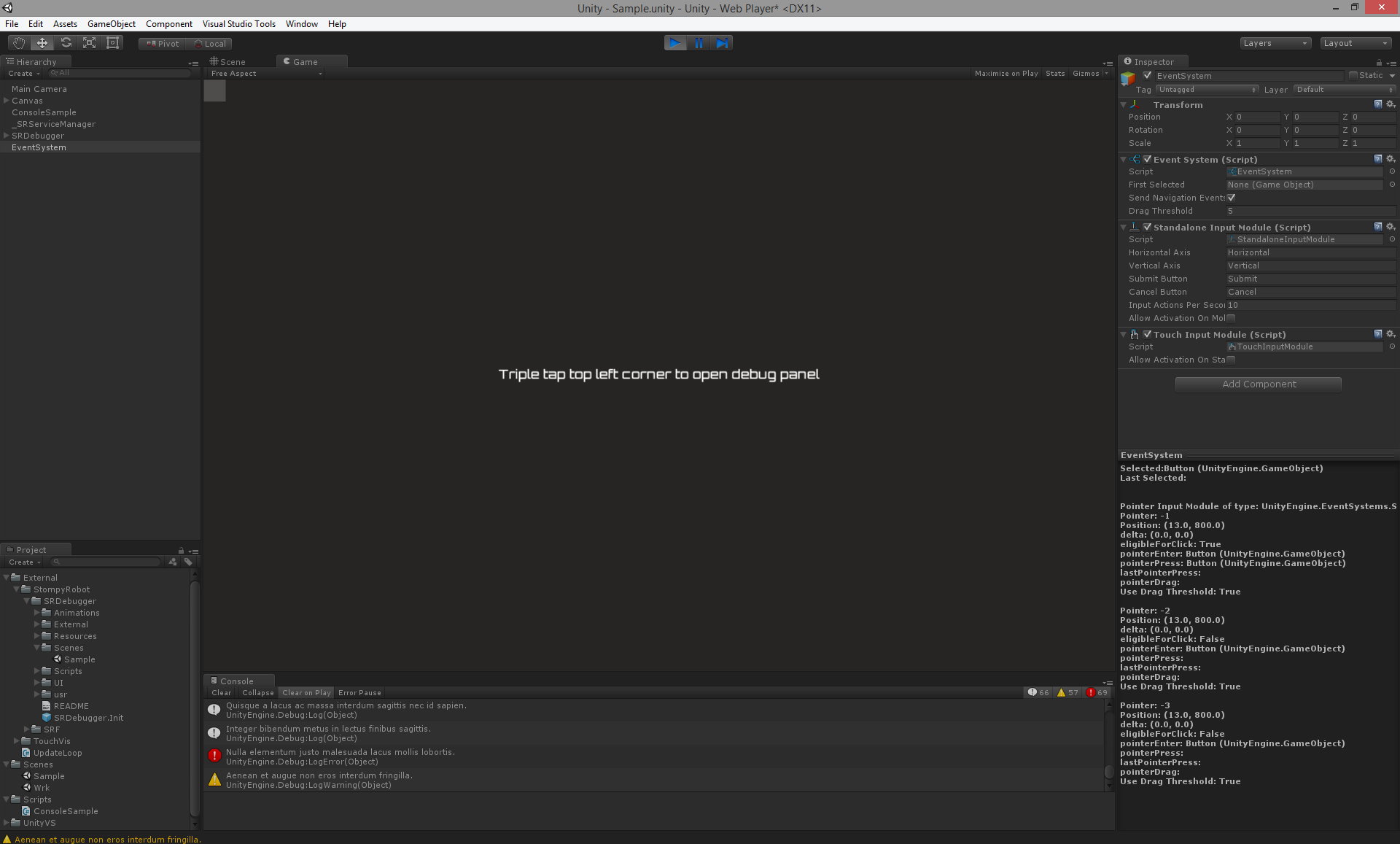Open the Visual Studio Tools menu

tap(239, 24)
